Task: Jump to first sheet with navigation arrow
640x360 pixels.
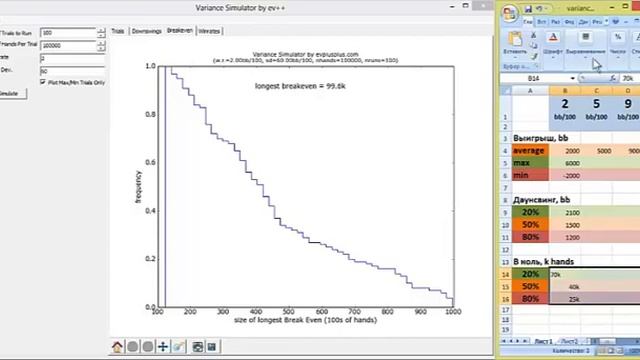Action: click(x=504, y=341)
